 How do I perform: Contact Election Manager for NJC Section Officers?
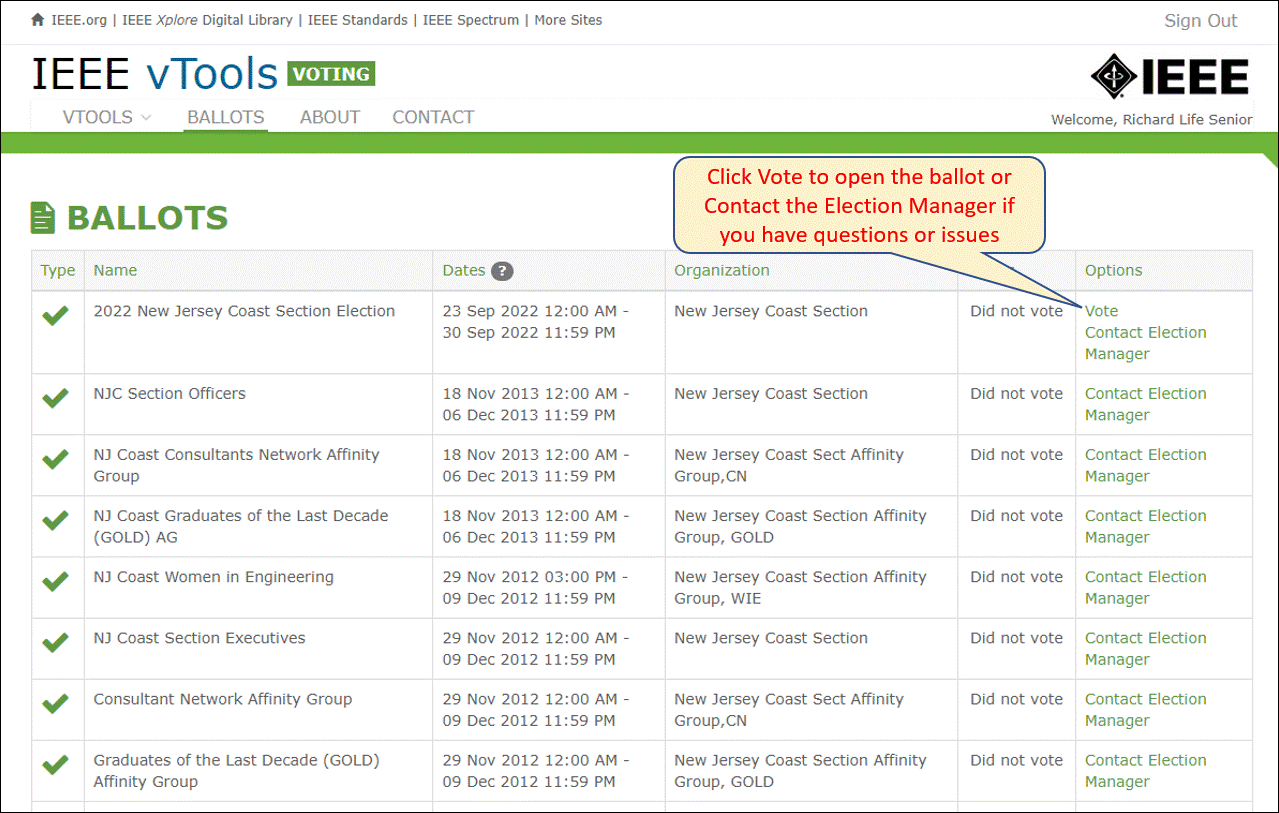pyautogui.click(x=1146, y=404)
